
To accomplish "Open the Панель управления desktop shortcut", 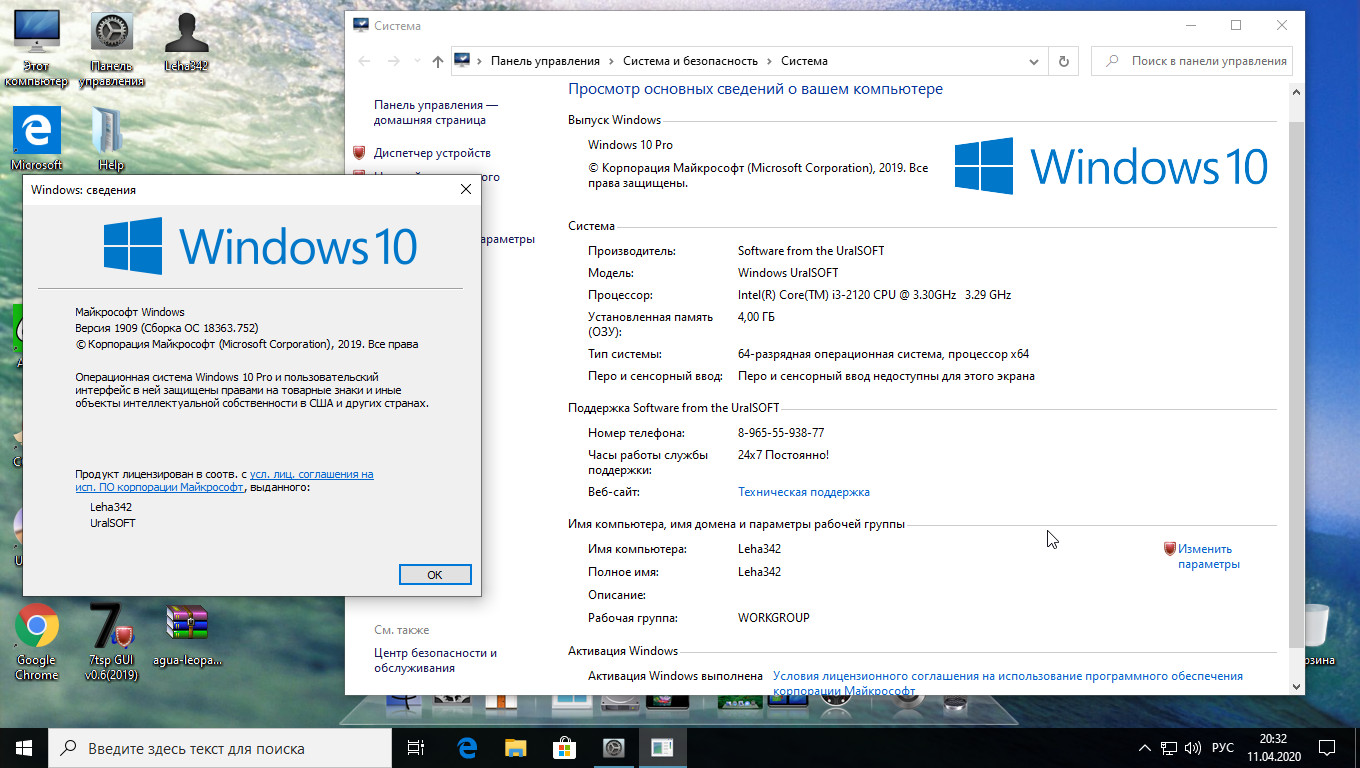I will (111, 49).
